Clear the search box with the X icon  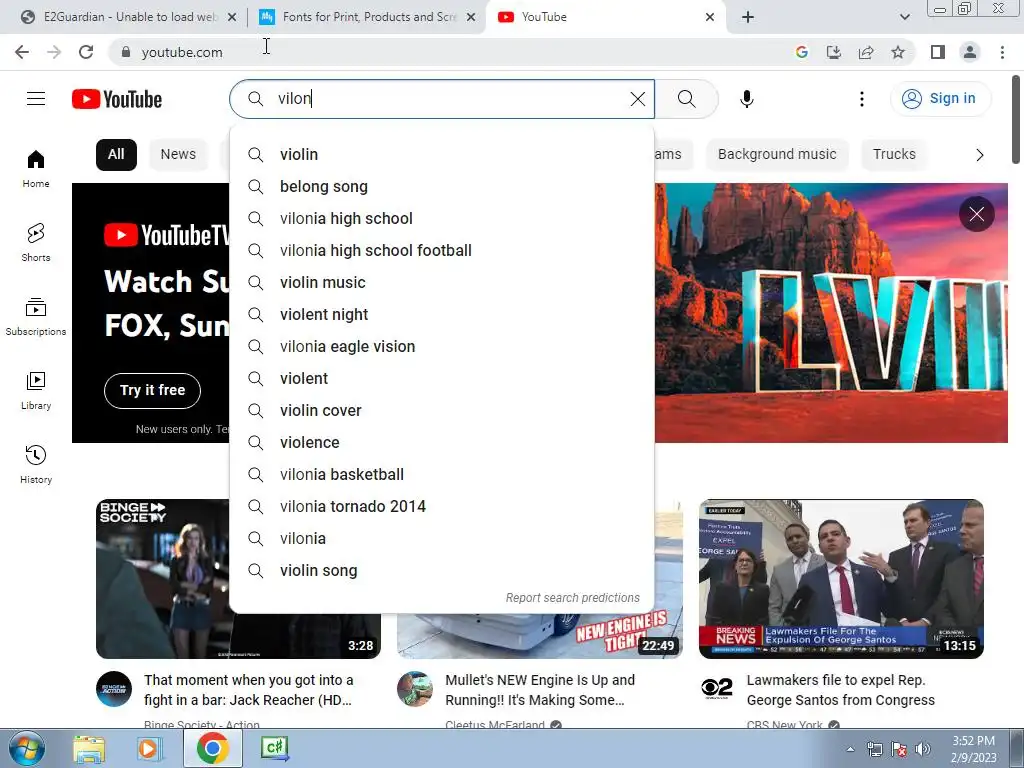pyautogui.click(x=637, y=99)
